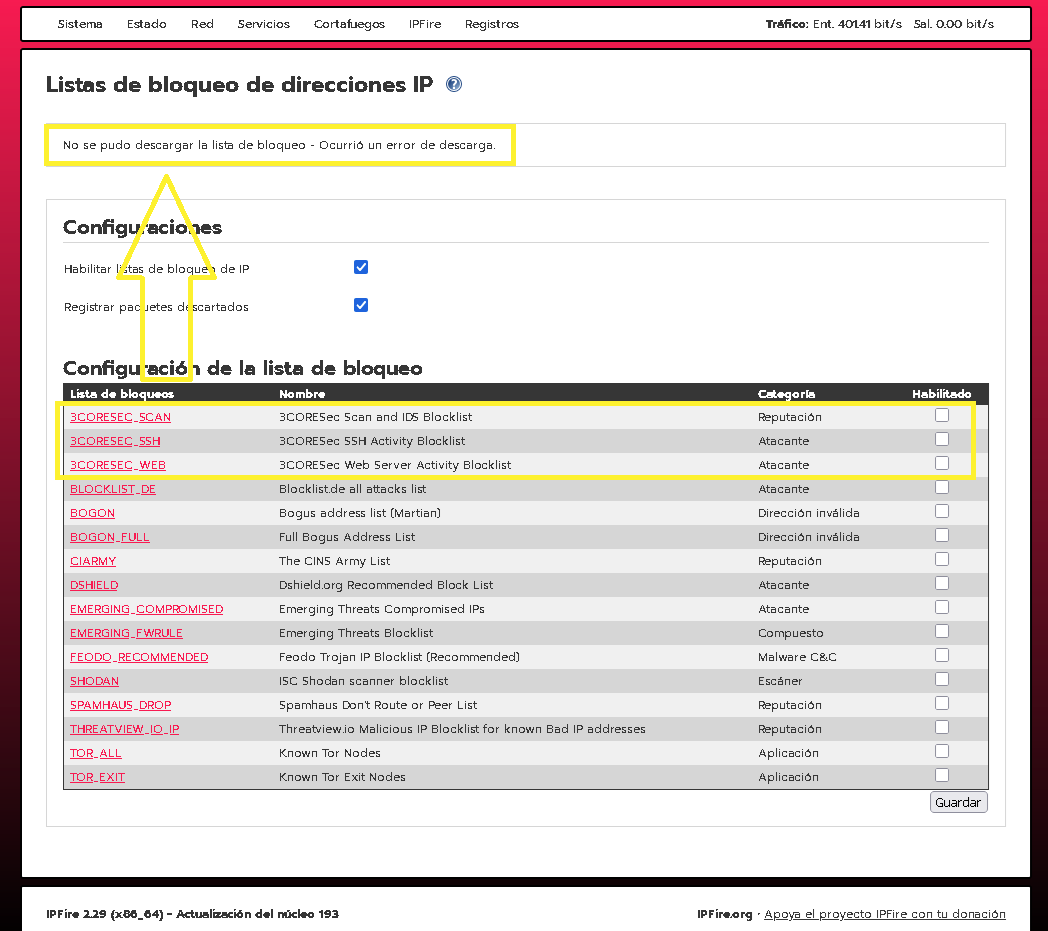Viewport: 1048px width, 931px height.
Task: Click the Habilitado column header
Action: (x=941, y=394)
